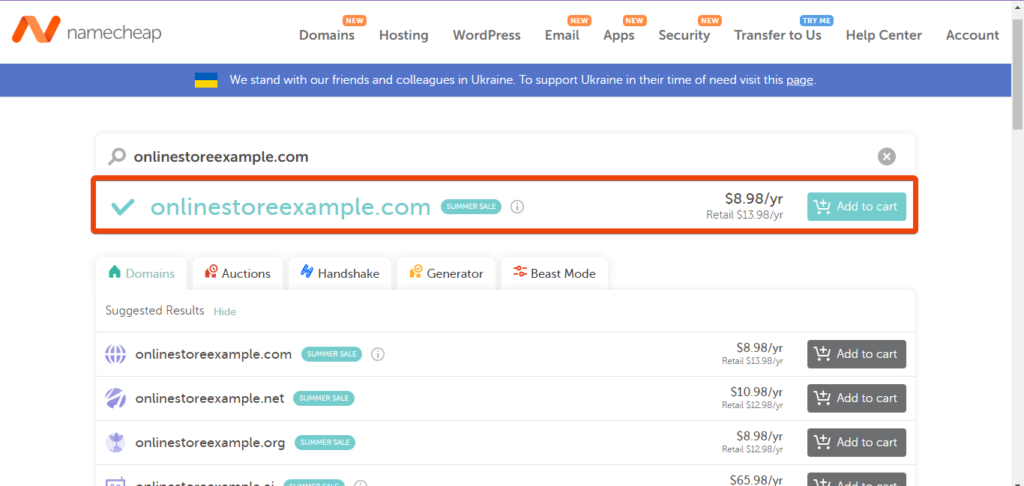Add highlighted onlinestoreexample.com to cart
Viewport: 1024px width, 486px height.
point(856,207)
